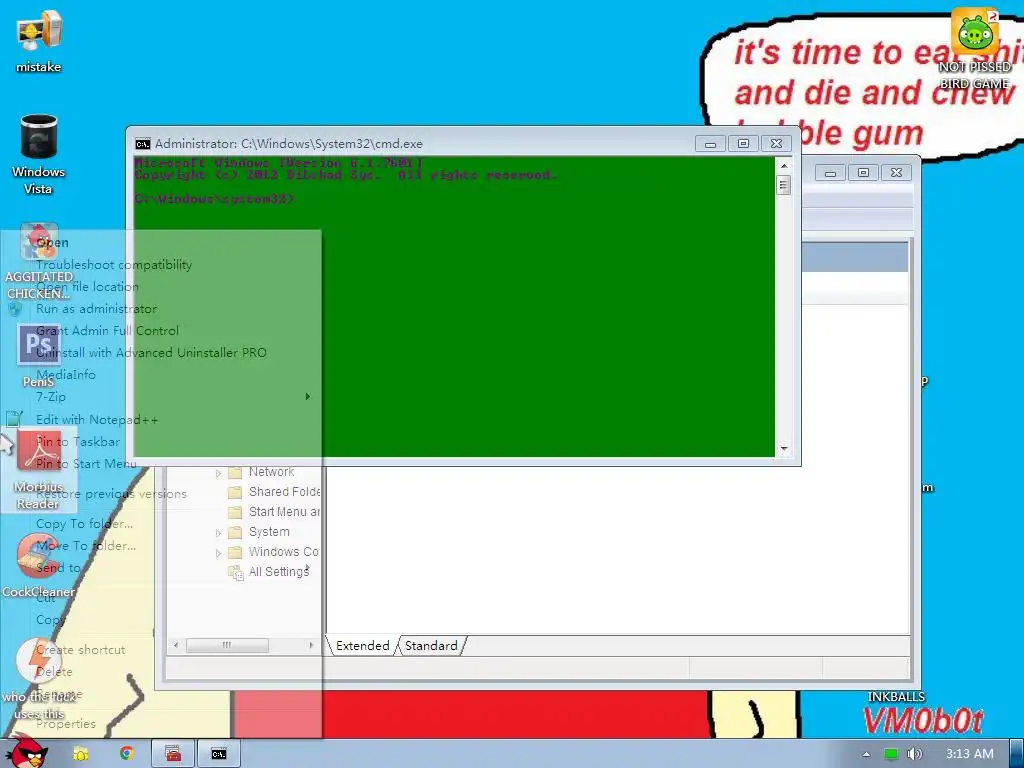Screen dimensions: 1024x768
Task: Show hidden tray icons arrow
Action: 867,754
